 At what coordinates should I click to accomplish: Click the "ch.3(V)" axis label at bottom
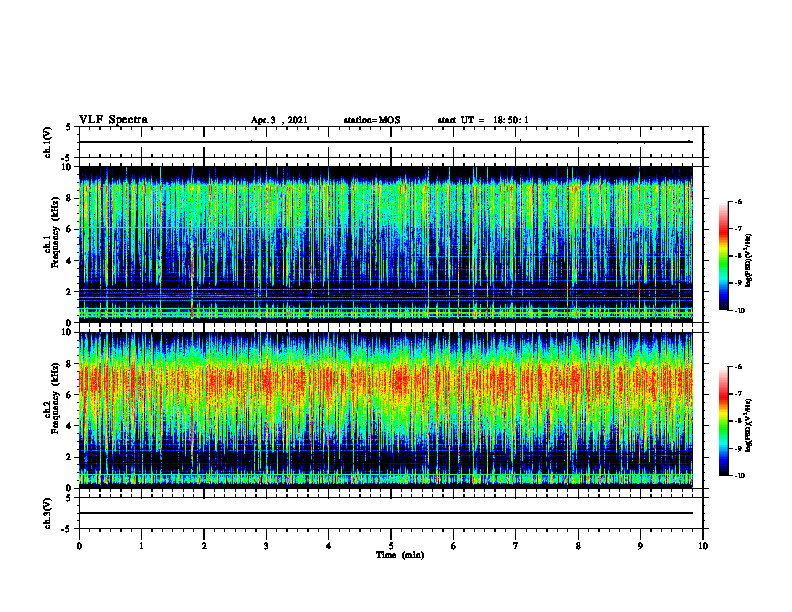(47, 513)
